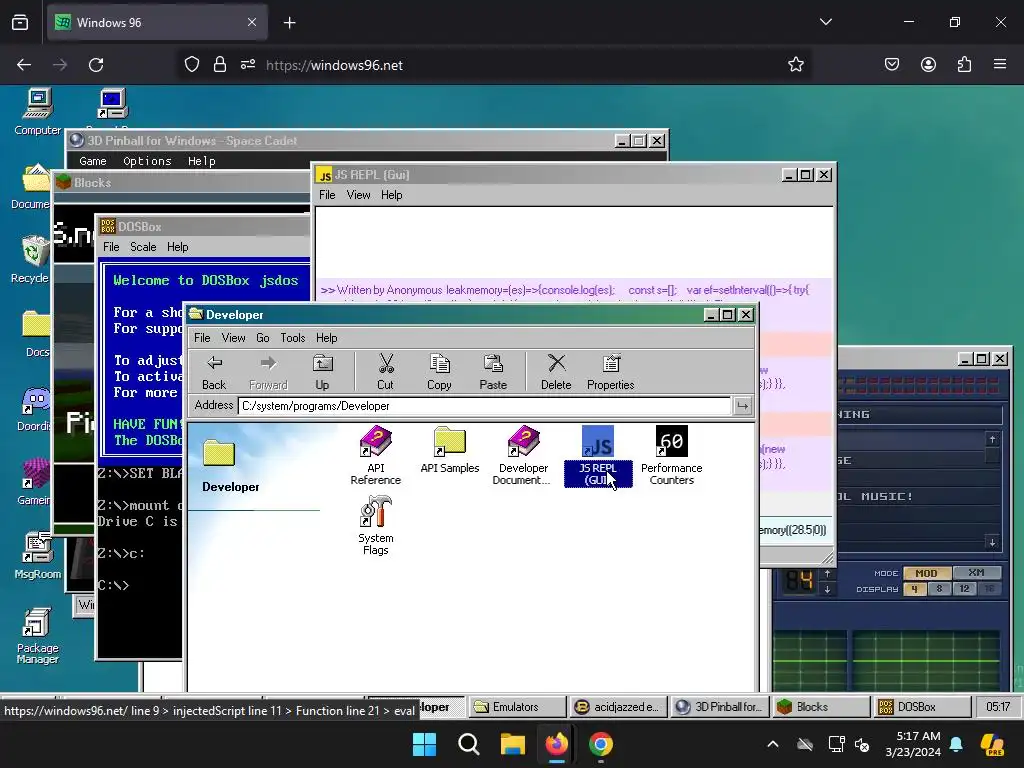
Task: Open the Docs folder on desktop
Action: (x=37, y=333)
